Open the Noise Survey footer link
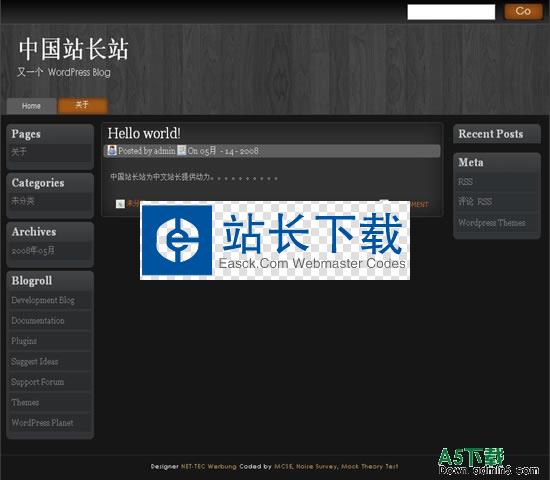This screenshot has width=550, height=480. pyautogui.click(x=317, y=466)
